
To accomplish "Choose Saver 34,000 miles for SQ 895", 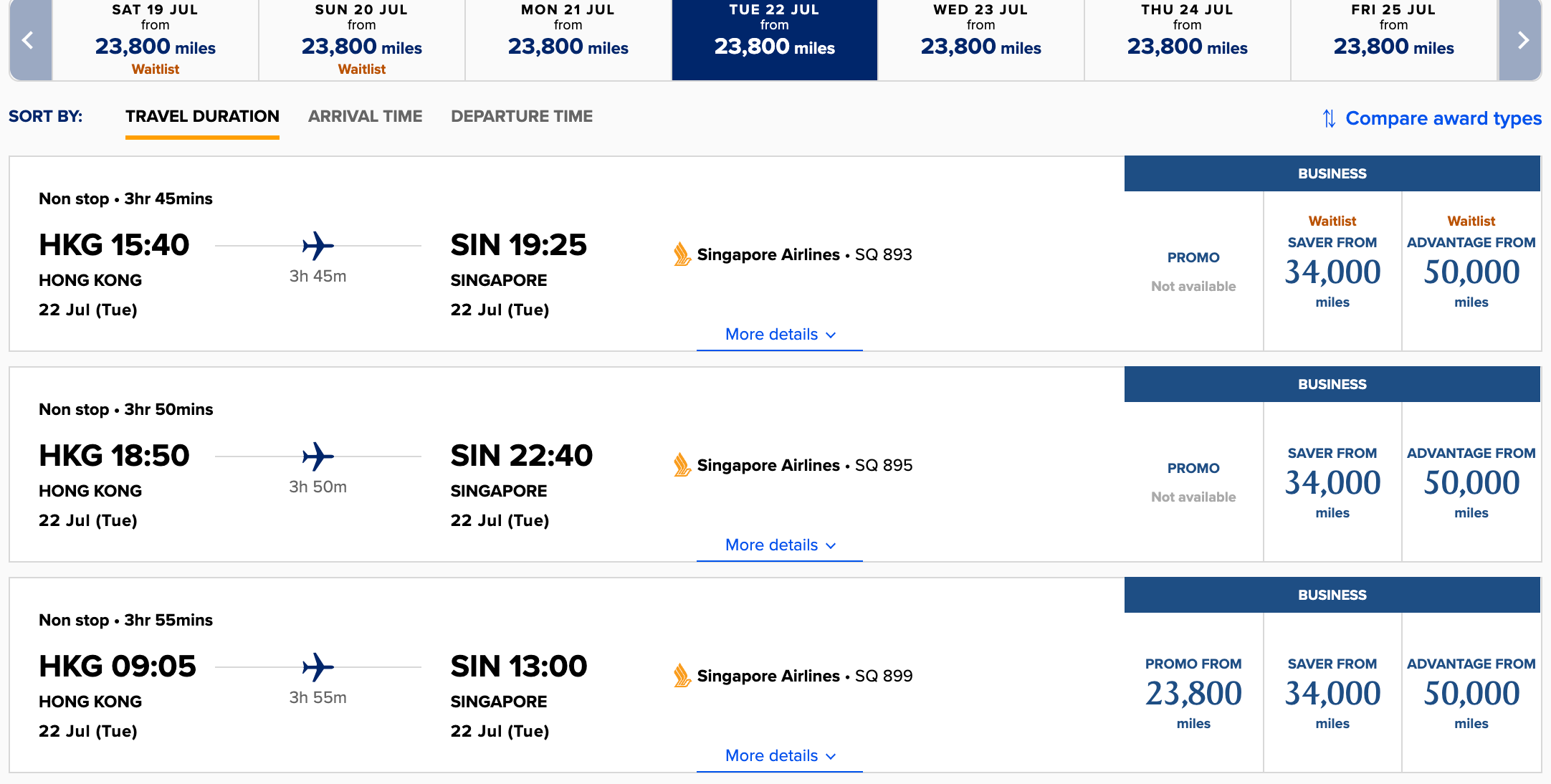I will [x=1332, y=482].
